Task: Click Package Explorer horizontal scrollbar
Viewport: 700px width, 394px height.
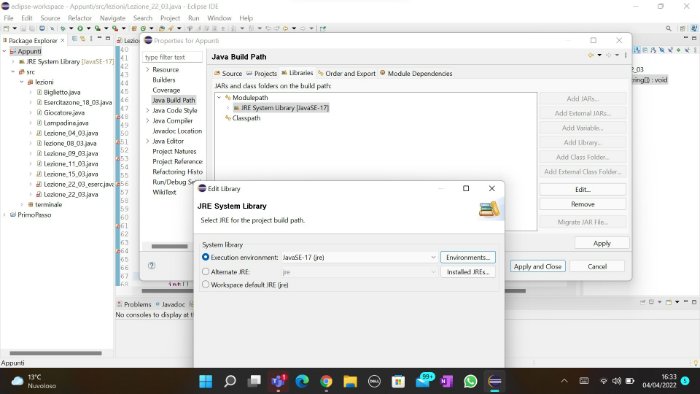Action: click(55, 353)
